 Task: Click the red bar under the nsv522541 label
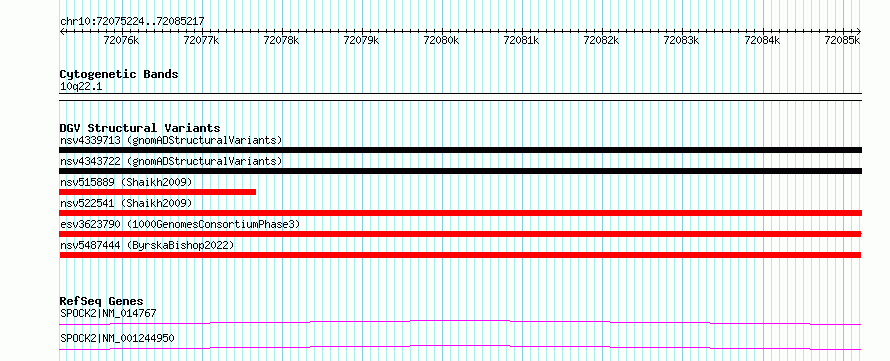pyautogui.click(x=460, y=213)
